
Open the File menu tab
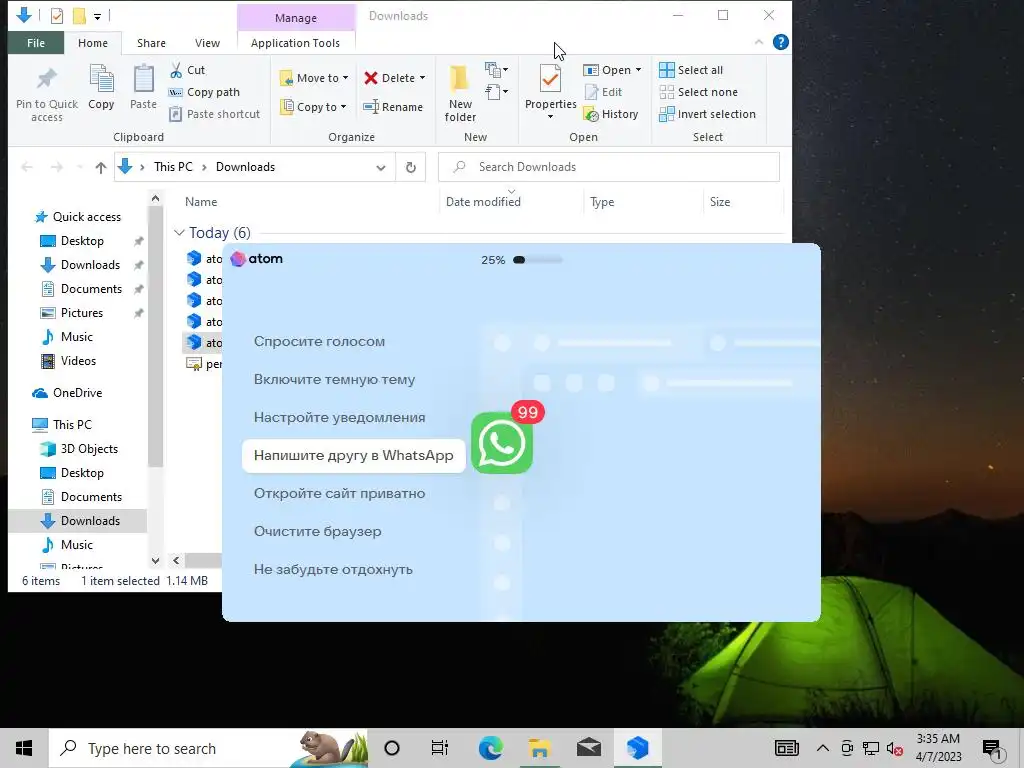[36, 43]
